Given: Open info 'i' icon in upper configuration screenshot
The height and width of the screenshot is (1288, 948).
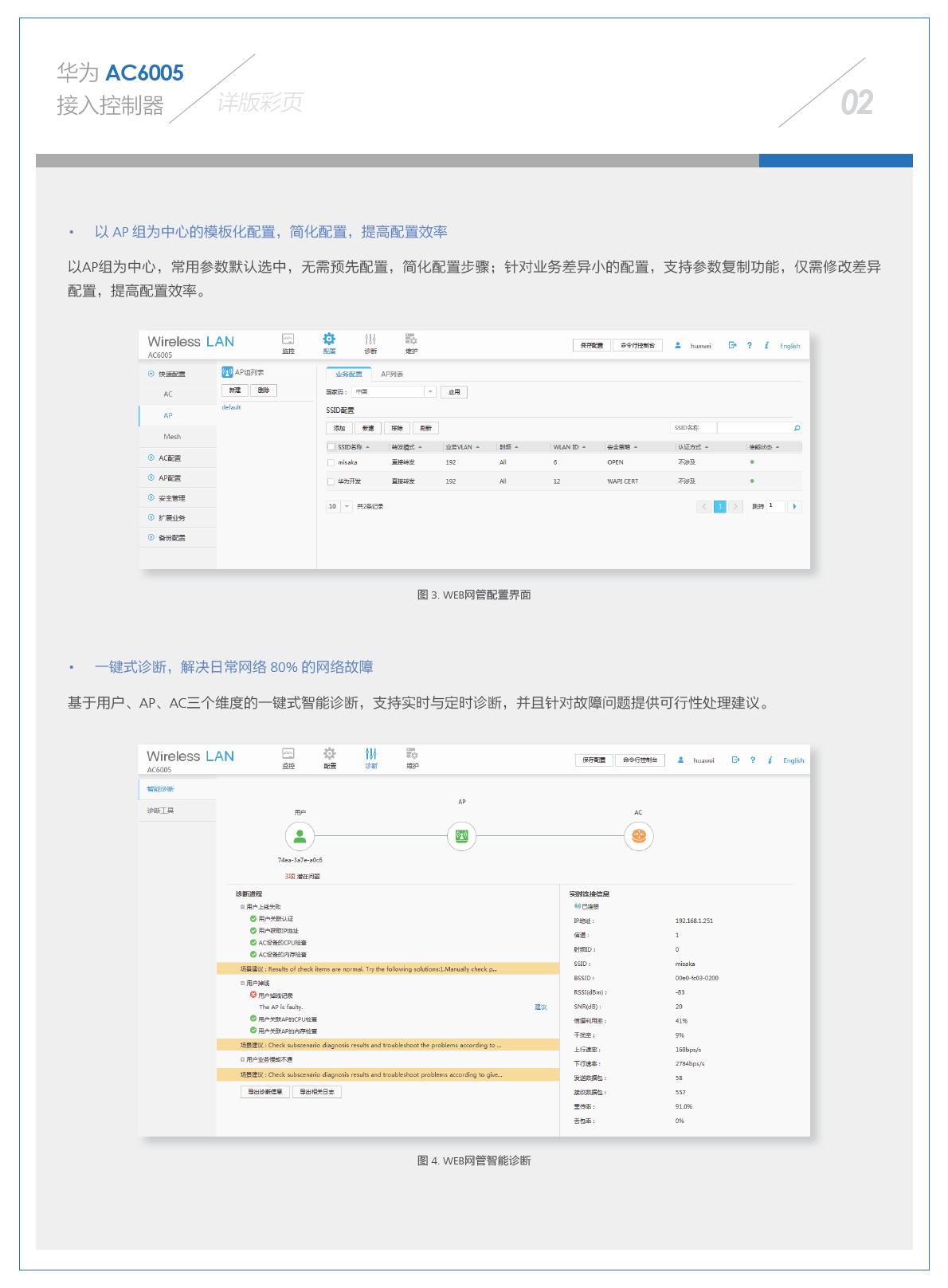Looking at the screenshot, I should (x=766, y=345).
